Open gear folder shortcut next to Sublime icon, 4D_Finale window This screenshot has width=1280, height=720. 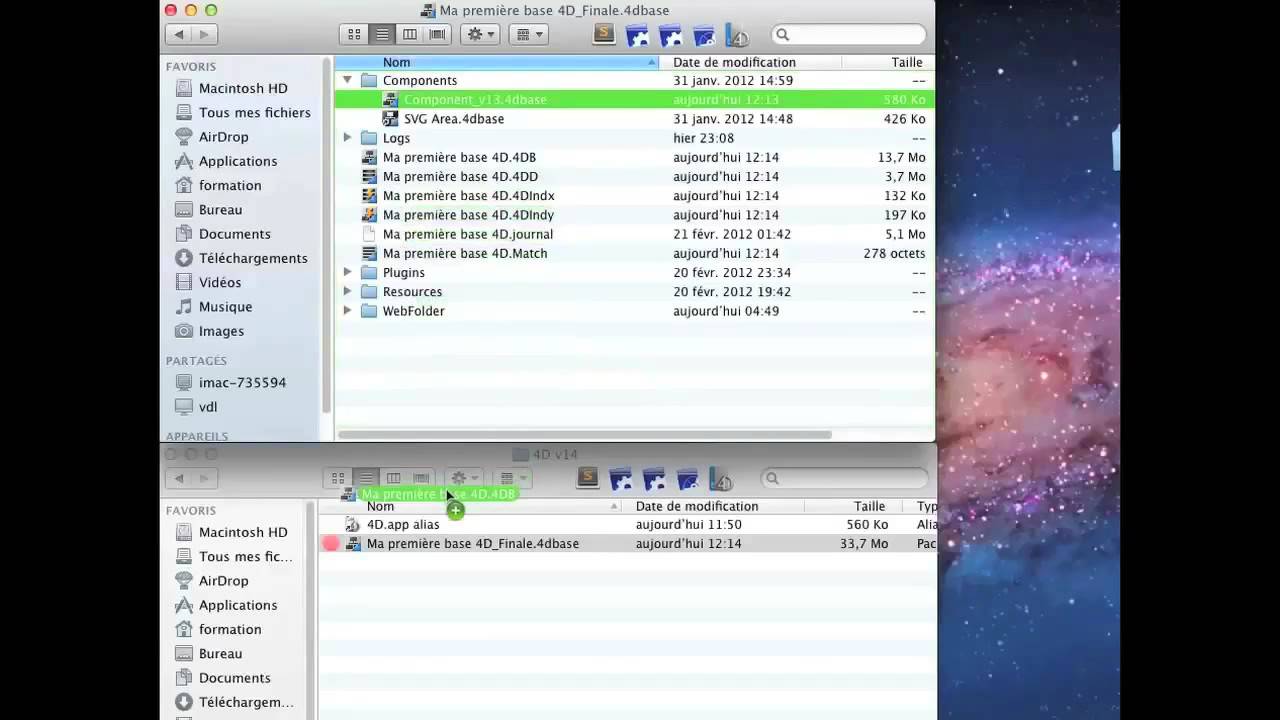point(638,35)
